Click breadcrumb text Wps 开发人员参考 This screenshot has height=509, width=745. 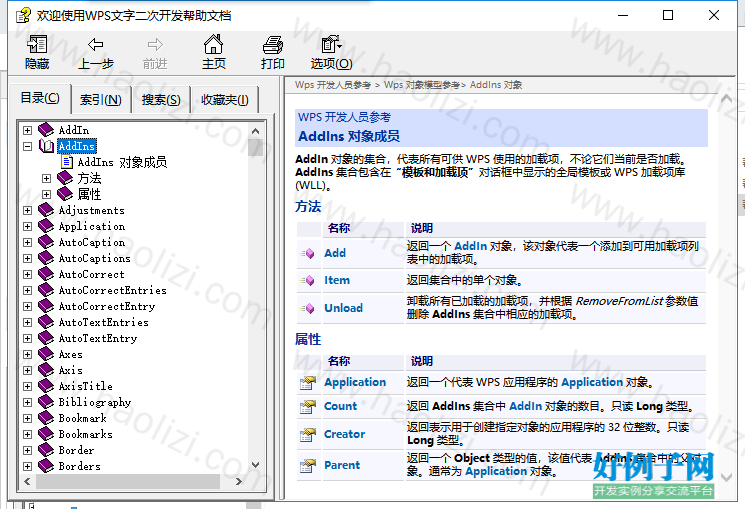[x=333, y=85]
